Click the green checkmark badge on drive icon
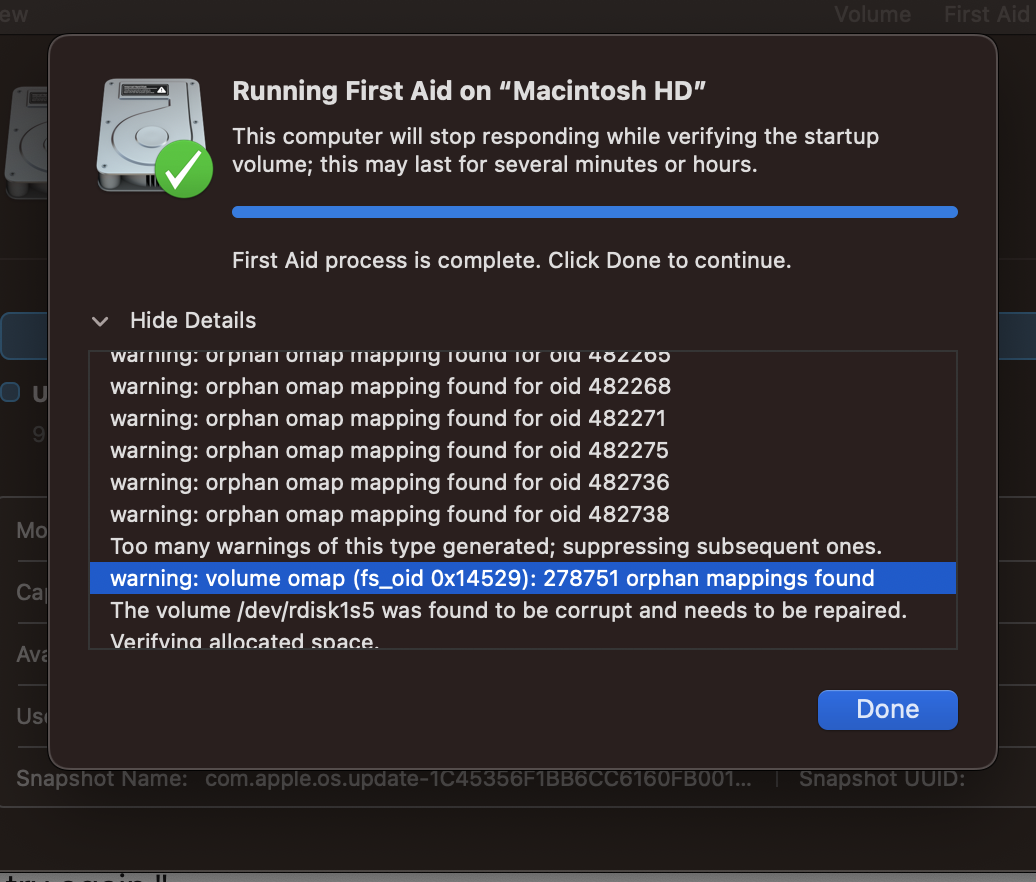Screen dimensions: 1036x882 (x=184, y=169)
